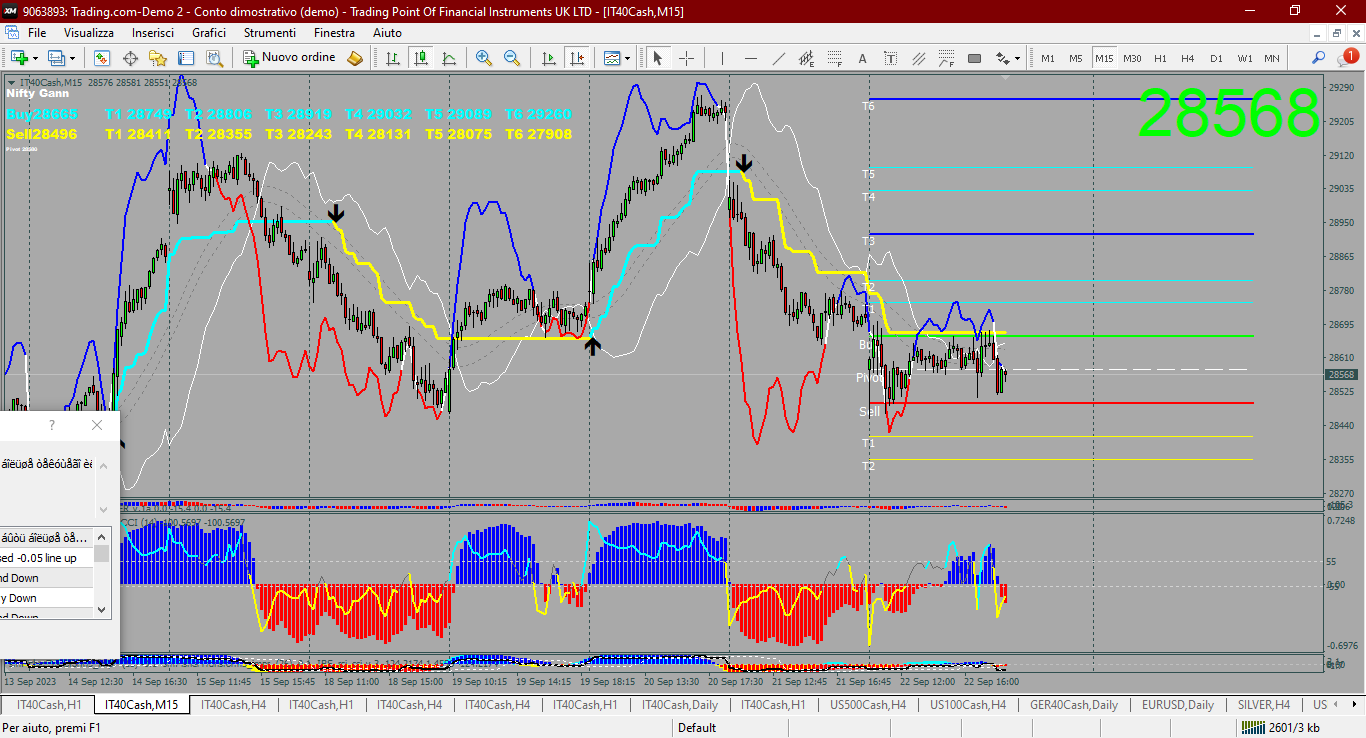This screenshot has height=738, width=1366.
Task: Switch chart to candlestick style
Action: pos(421,58)
